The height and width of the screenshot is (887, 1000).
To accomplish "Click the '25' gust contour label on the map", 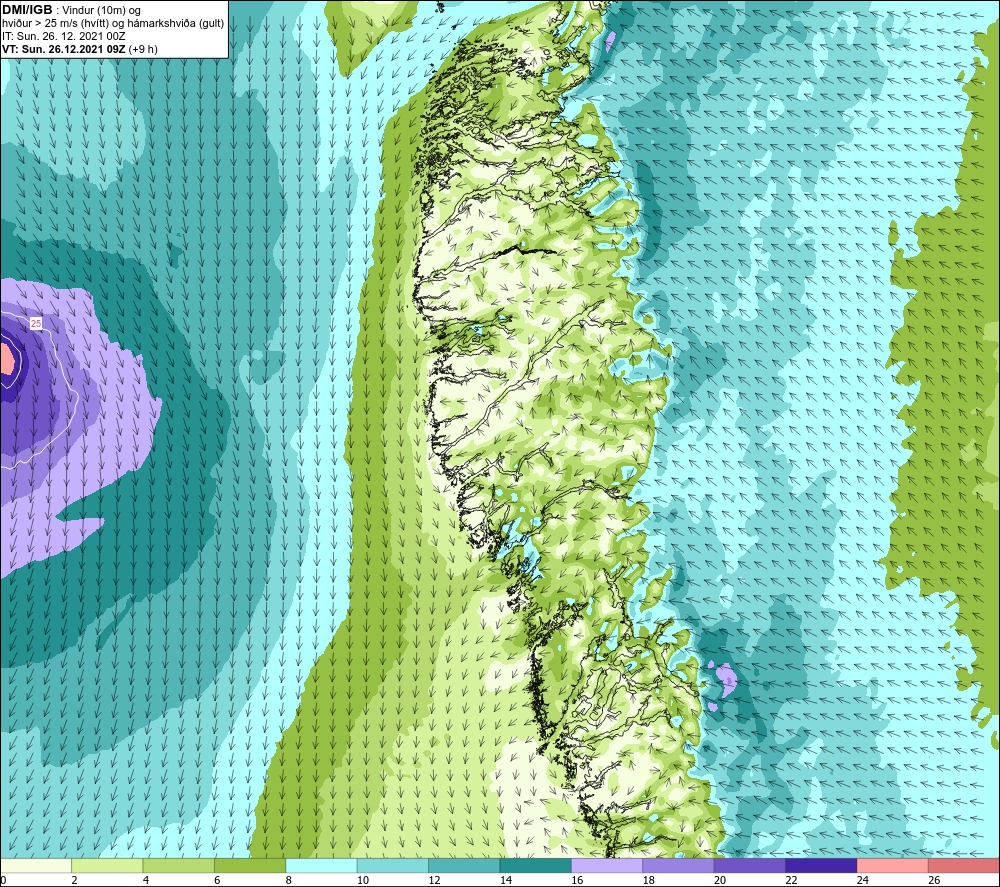I will click(36, 324).
